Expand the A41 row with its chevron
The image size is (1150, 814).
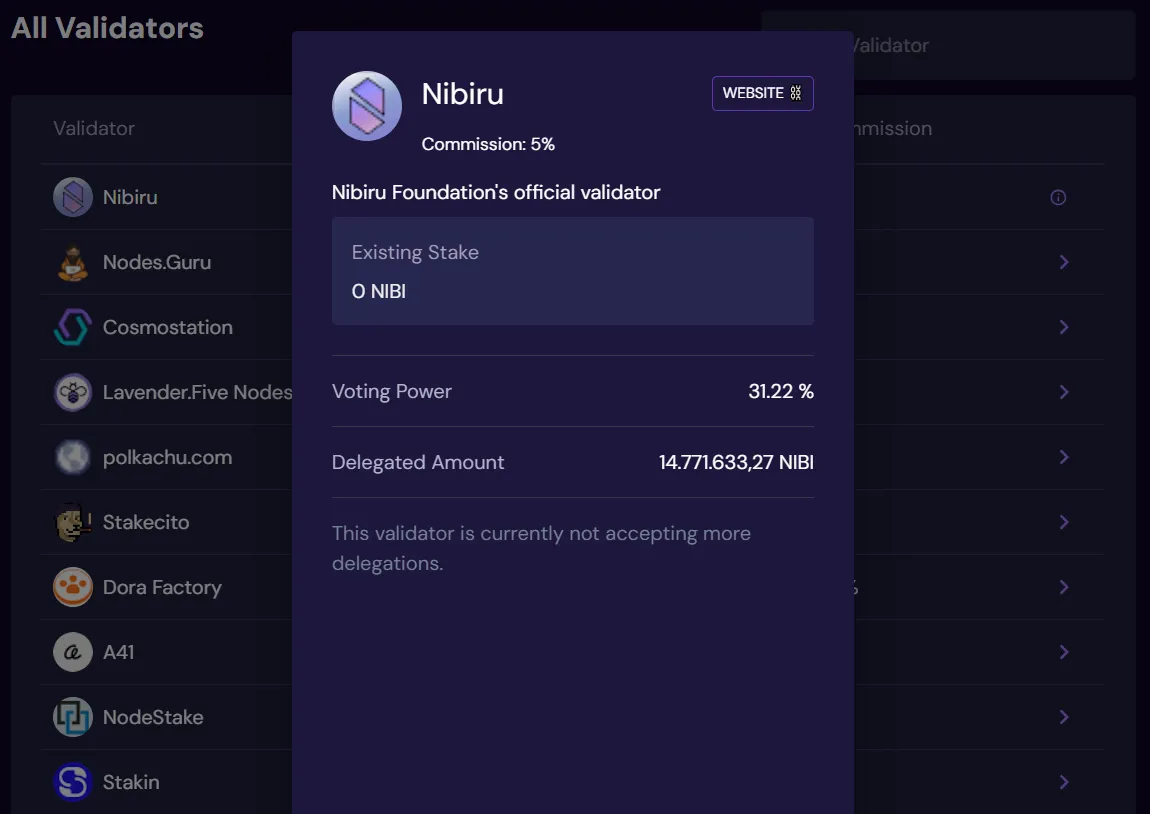1064,652
